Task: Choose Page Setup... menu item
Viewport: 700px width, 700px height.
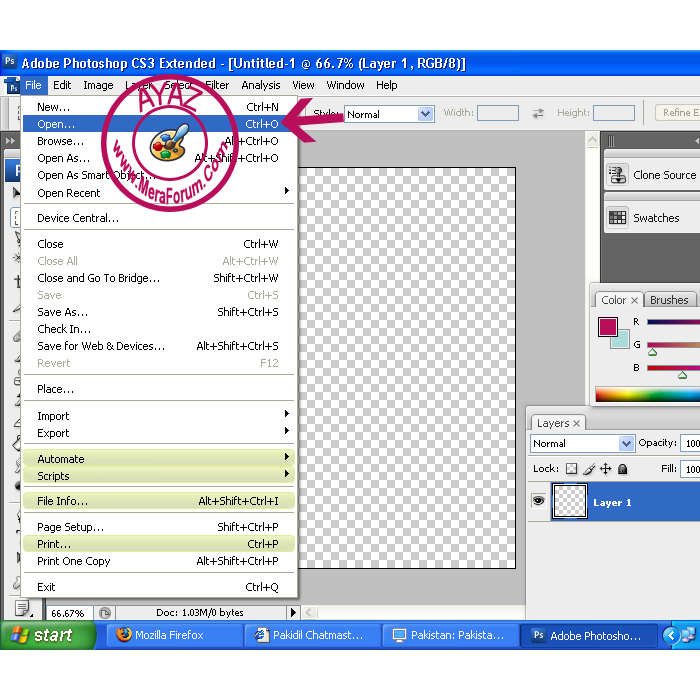Action: click(x=159, y=527)
